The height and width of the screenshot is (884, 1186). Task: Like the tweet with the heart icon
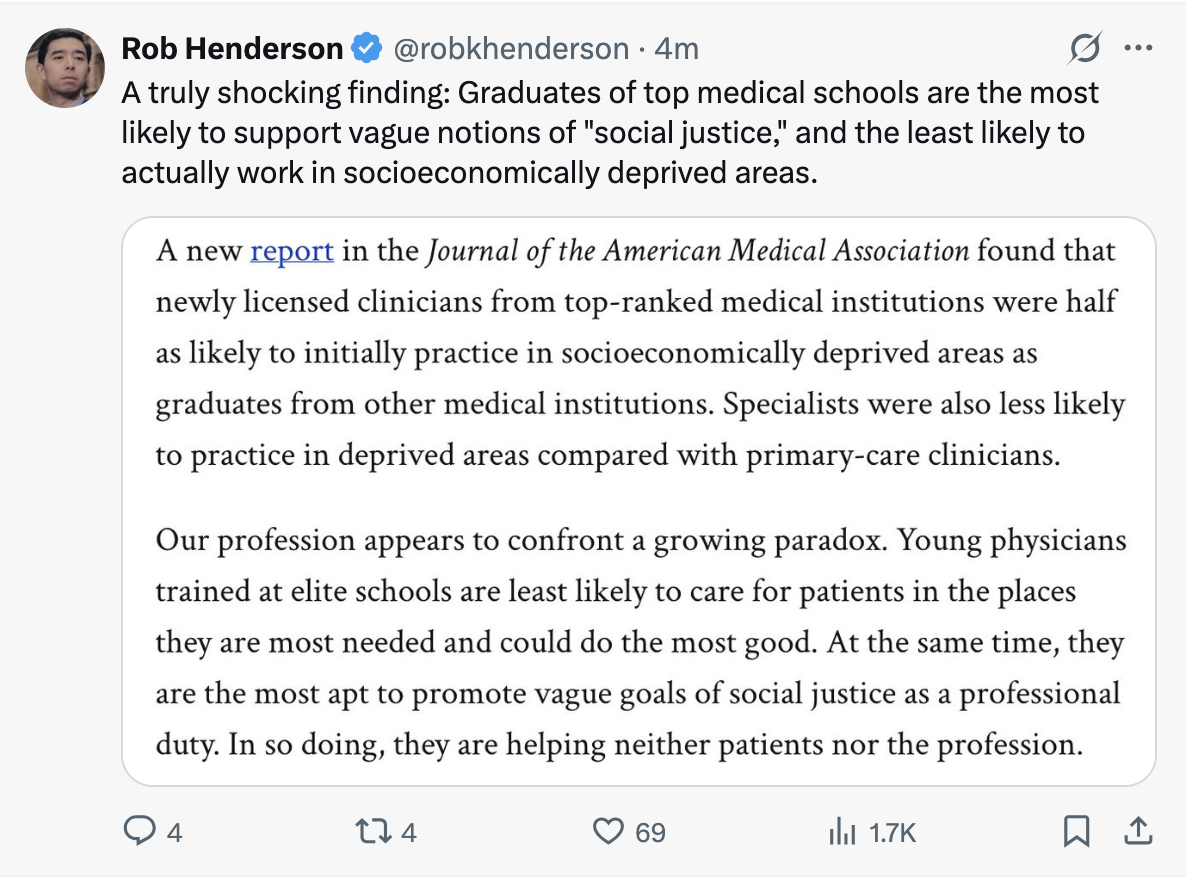[x=608, y=832]
